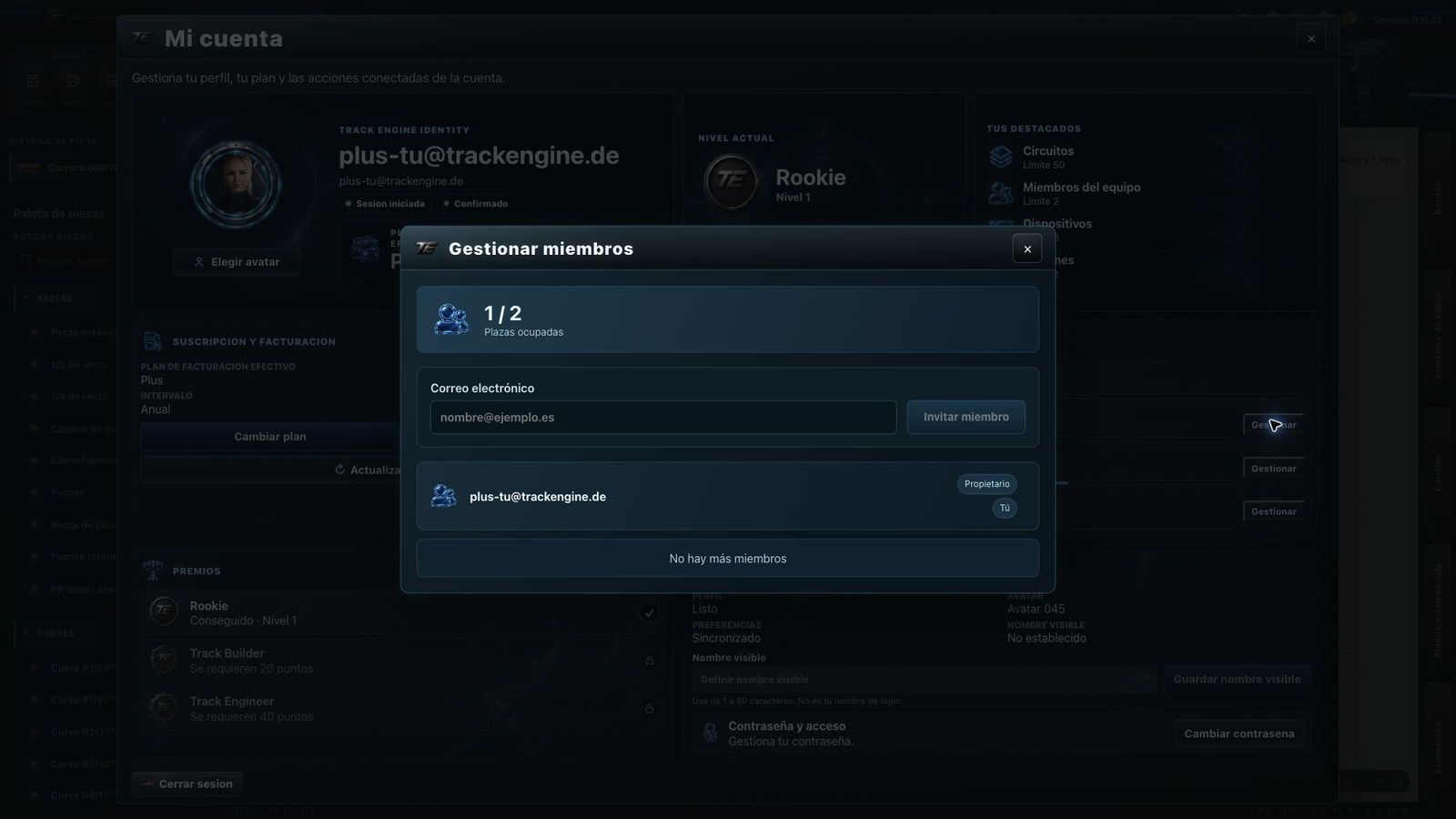1456x819 pixels.
Task: Click the checkmark on the Rookie award
Action: pos(649,612)
